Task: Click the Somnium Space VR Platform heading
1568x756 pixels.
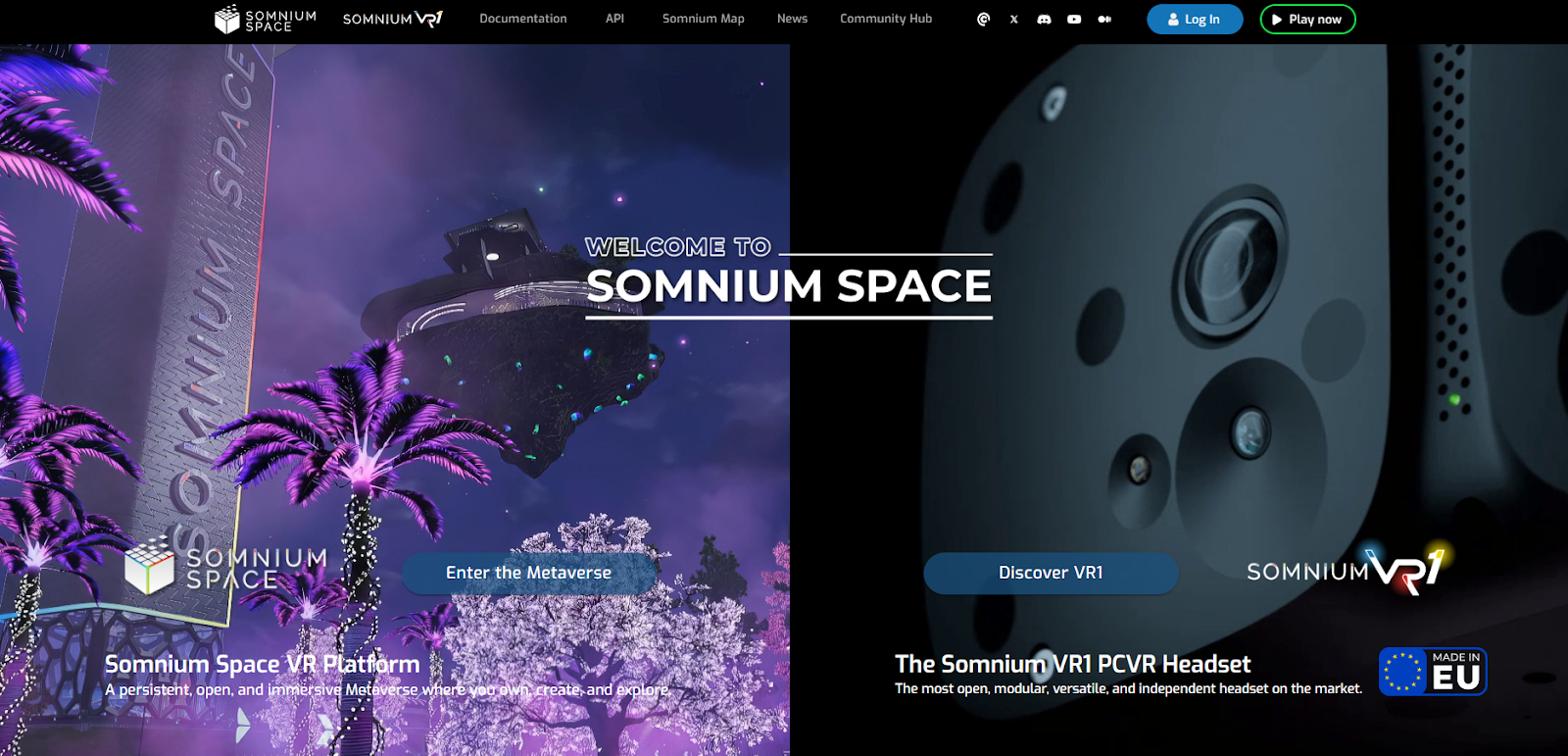Action: tap(262, 664)
